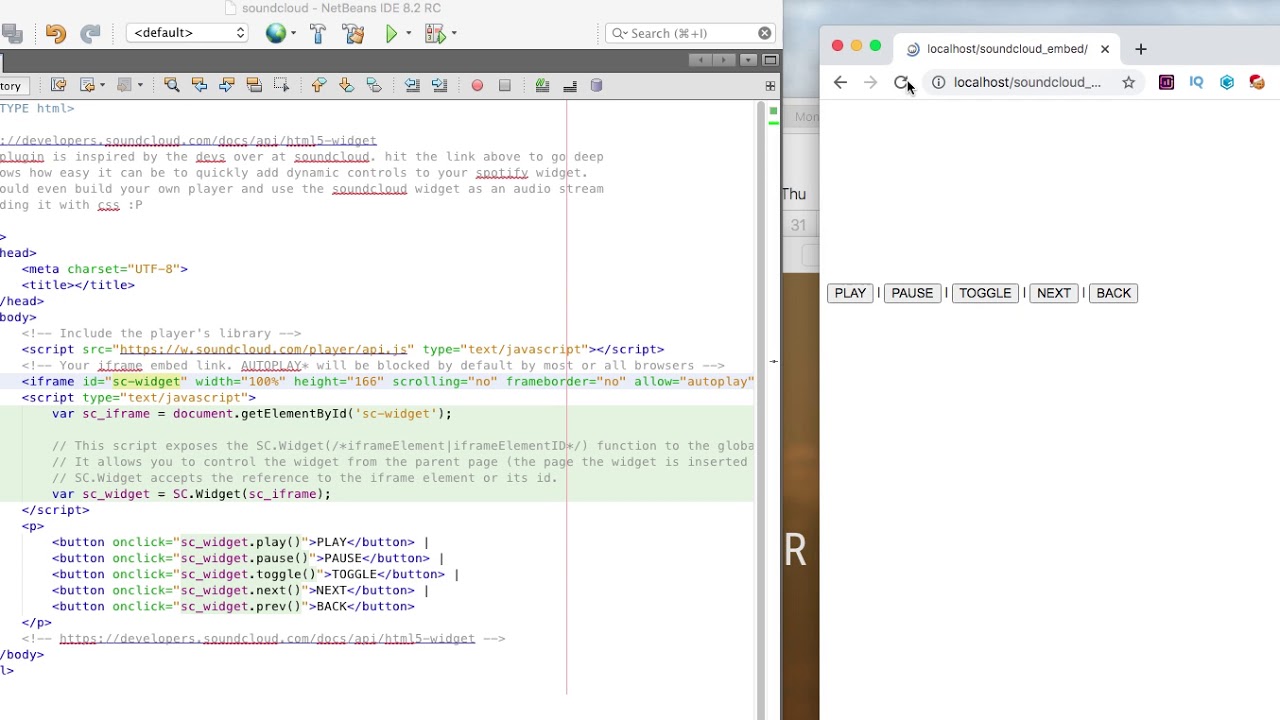1280x720 pixels.
Task: Open the Run Project dropdown arrow
Action: [408, 33]
